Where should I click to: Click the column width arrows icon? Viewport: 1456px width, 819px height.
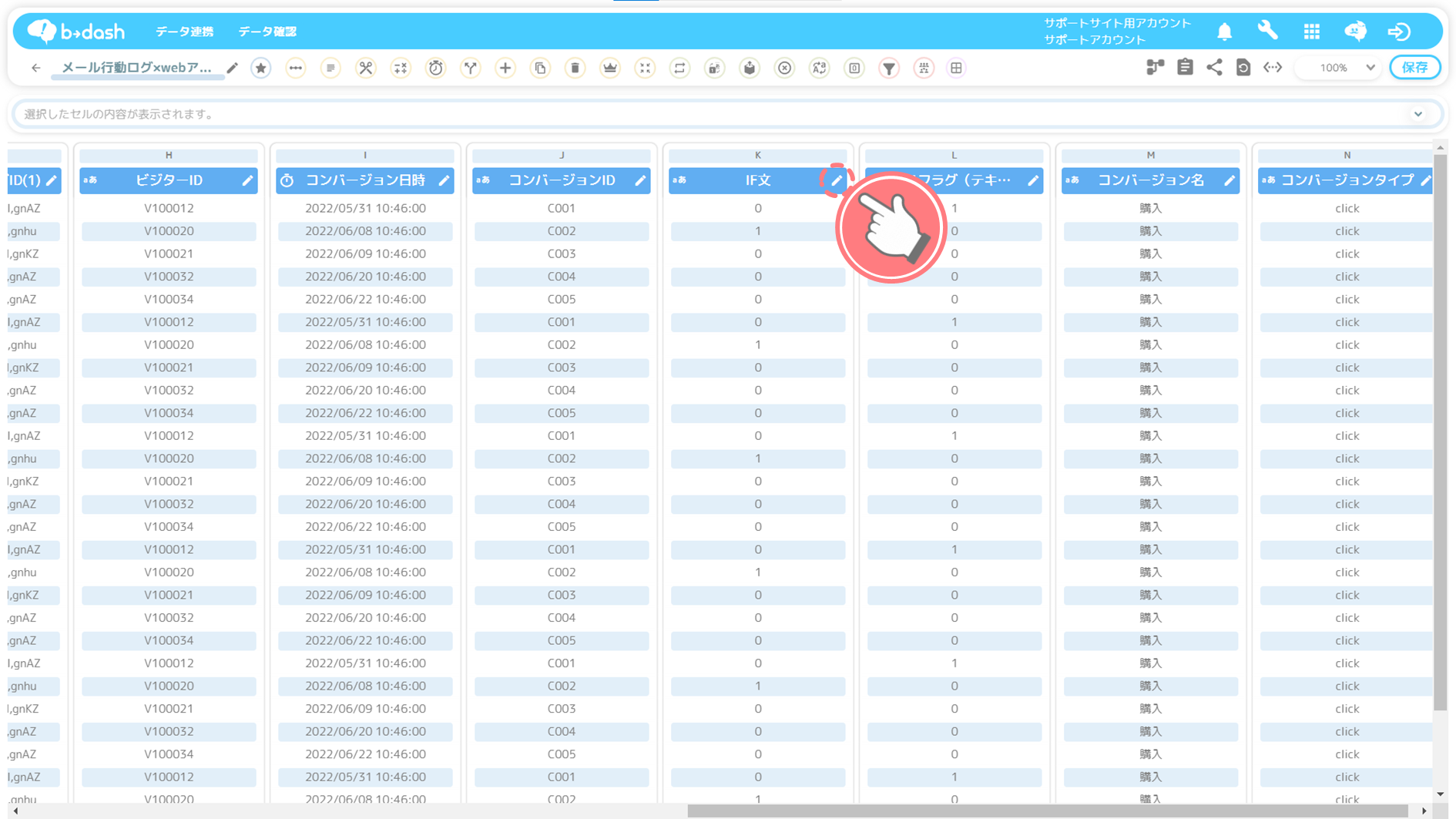tap(1273, 68)
